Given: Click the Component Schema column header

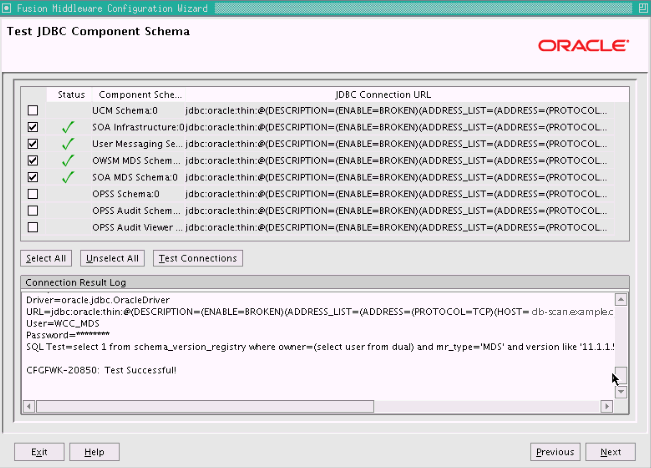Looking at the screenshot, I should [140, 95].
